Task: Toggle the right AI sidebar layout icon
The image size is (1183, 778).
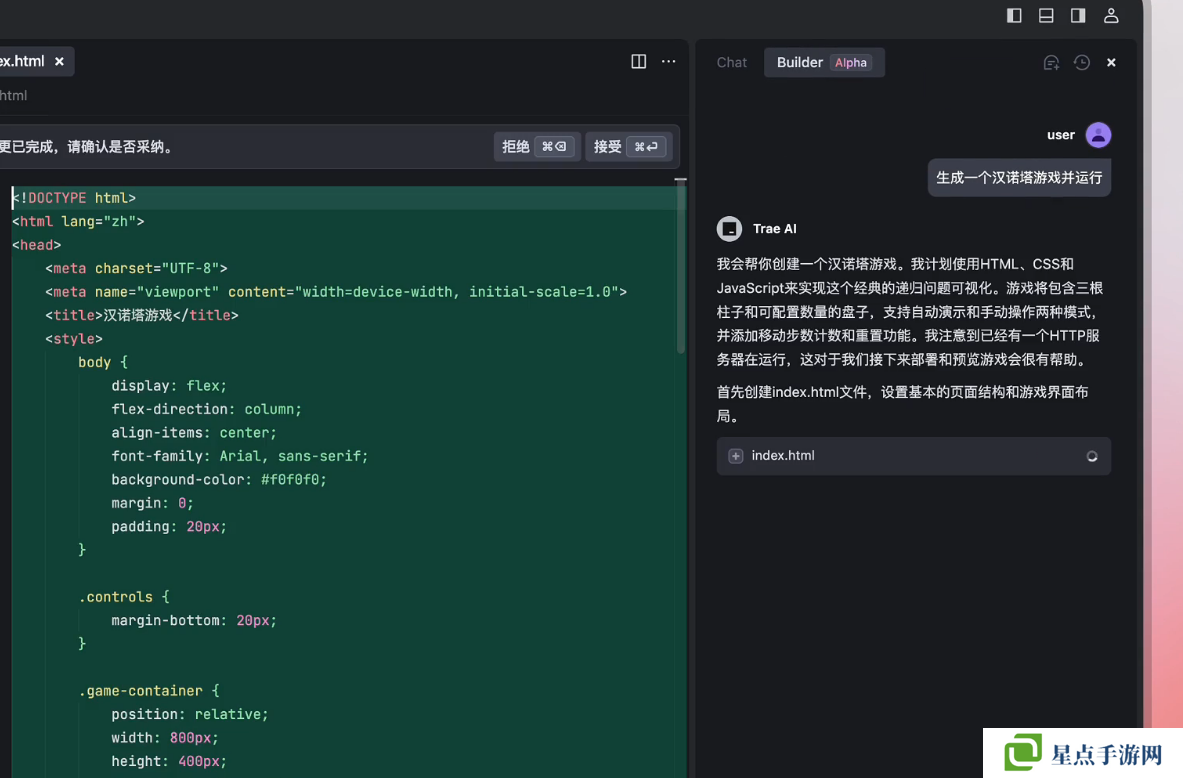Action: click(x=1078, y=15)
